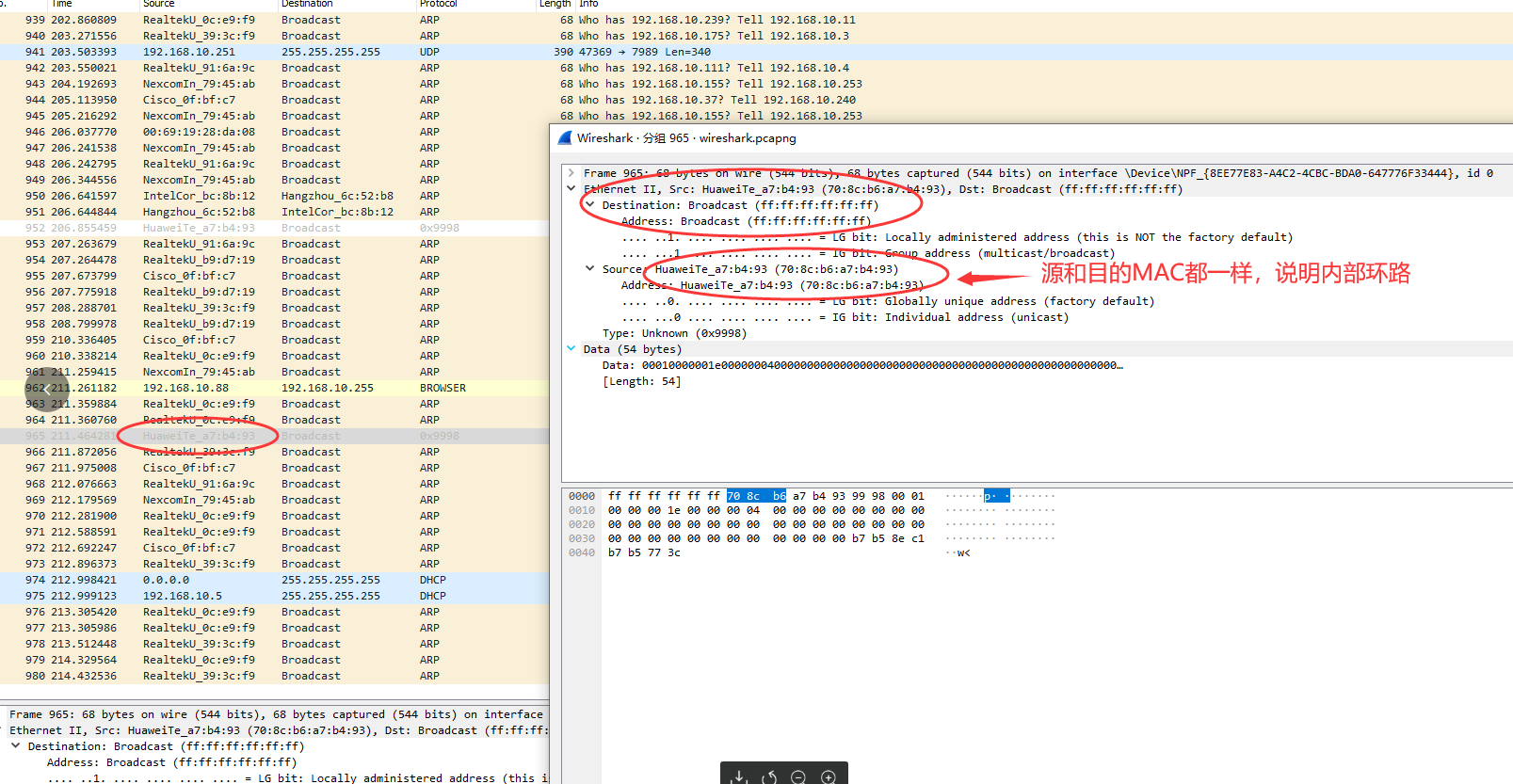1513x784 pixels.
Task: Select packet 975, DHCP from 192.168.10.5
Action: pos(275,596)
